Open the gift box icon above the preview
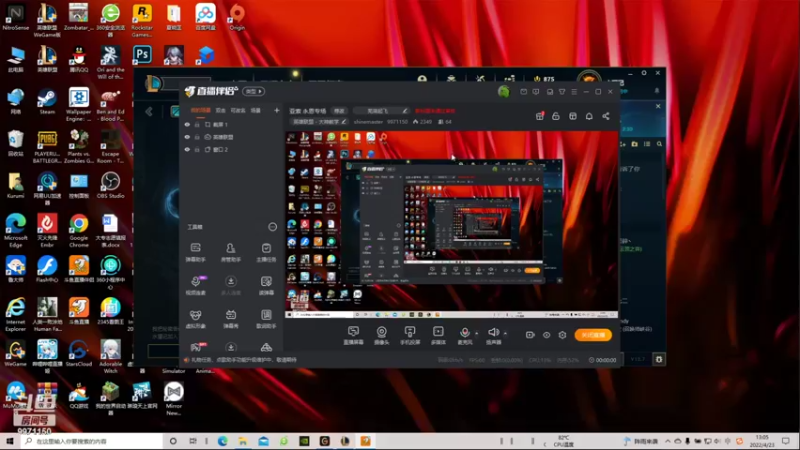 pos(540,116)
